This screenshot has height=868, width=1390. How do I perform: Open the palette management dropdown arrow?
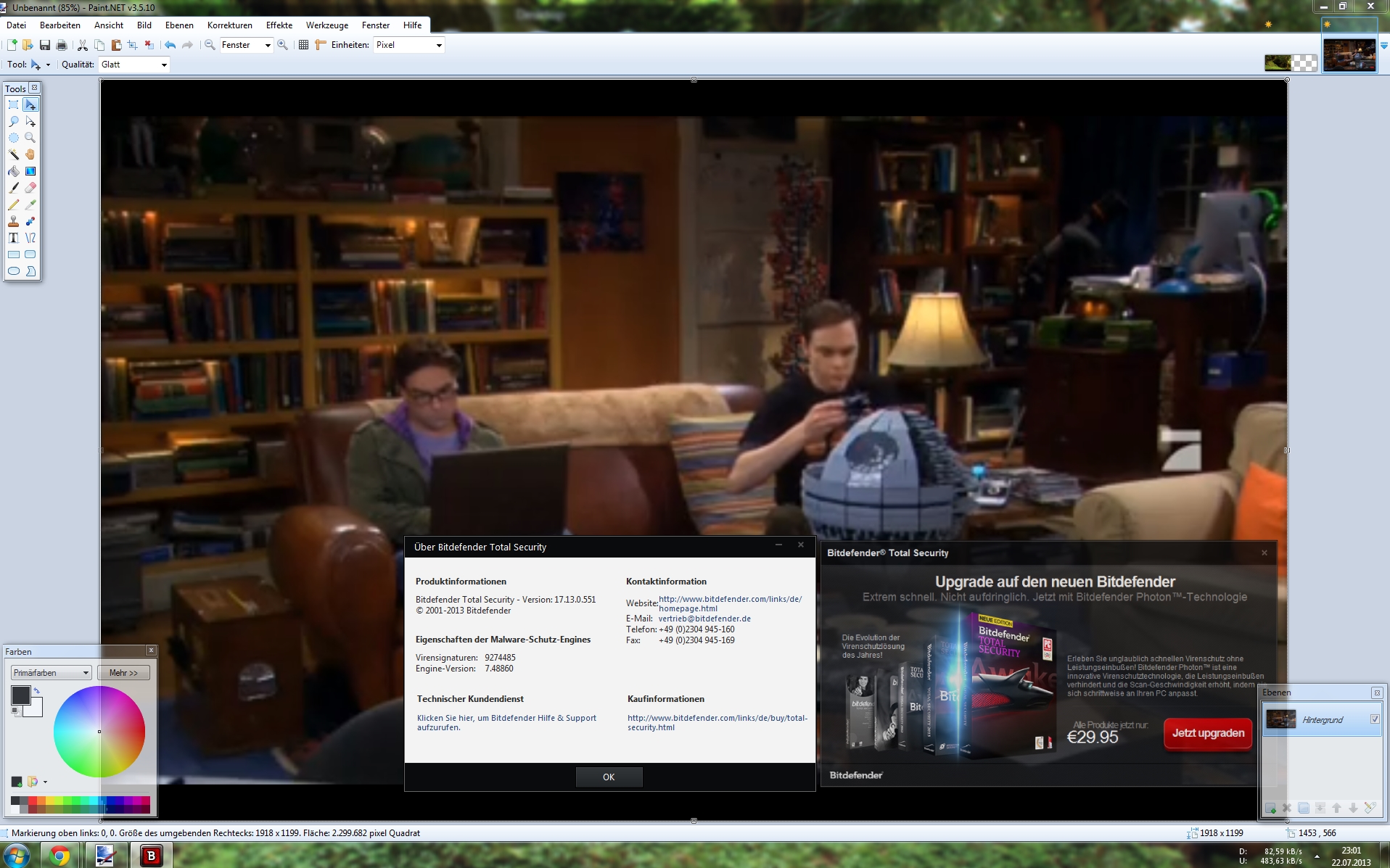tap(45, 782)
